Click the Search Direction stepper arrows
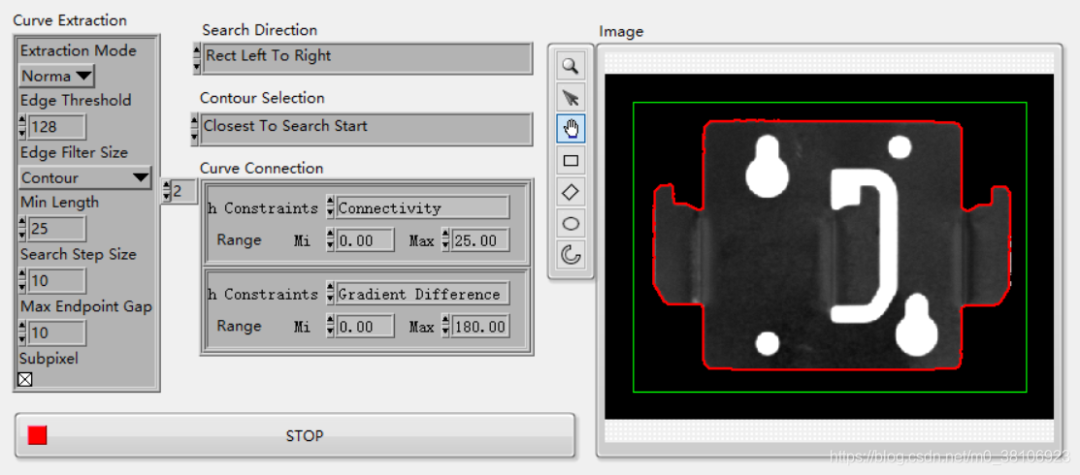1080x475 pixels. point(197,58)
